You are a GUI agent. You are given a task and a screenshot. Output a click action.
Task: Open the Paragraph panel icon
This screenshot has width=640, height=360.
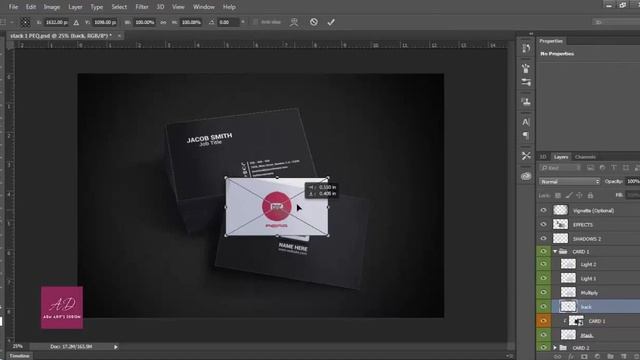tap(526, 136)
